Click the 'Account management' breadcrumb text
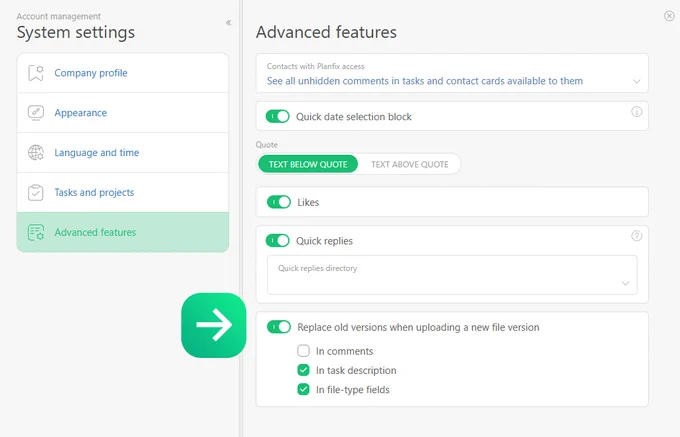This screenshot has width=680, height=437. pyautogui.click(x=59, y=16)
